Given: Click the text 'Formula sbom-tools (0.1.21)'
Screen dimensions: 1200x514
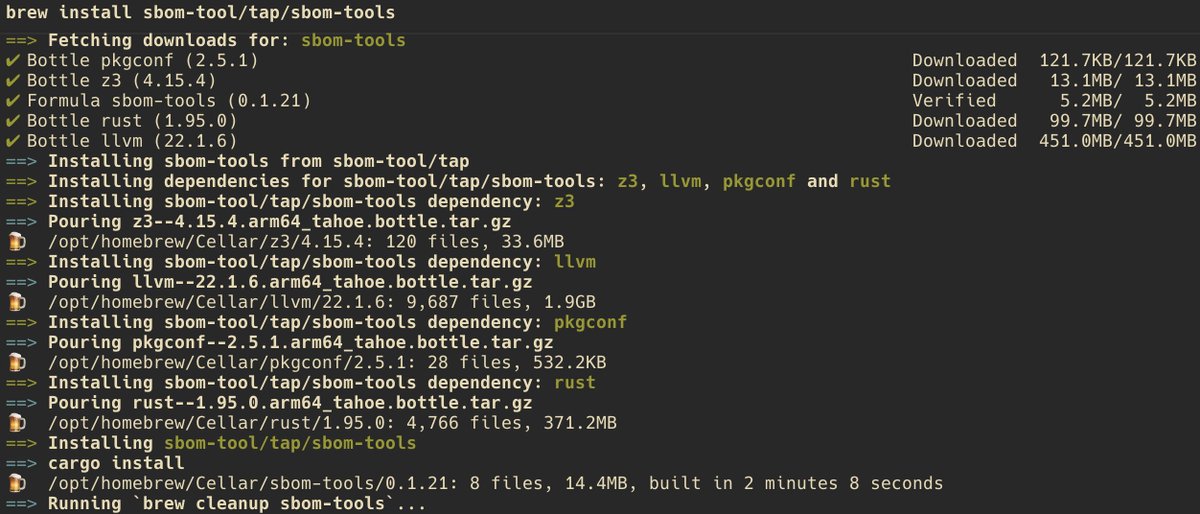Looking at the screenshot, I should (x=170, y=101).
